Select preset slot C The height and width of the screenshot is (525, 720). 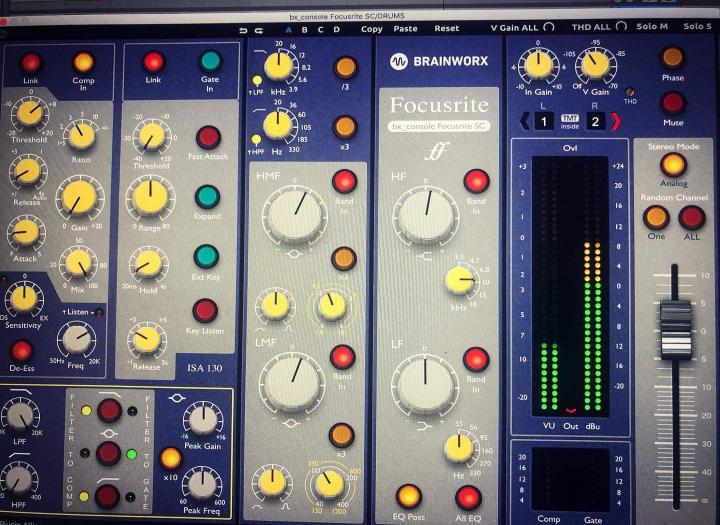point(321,30)
